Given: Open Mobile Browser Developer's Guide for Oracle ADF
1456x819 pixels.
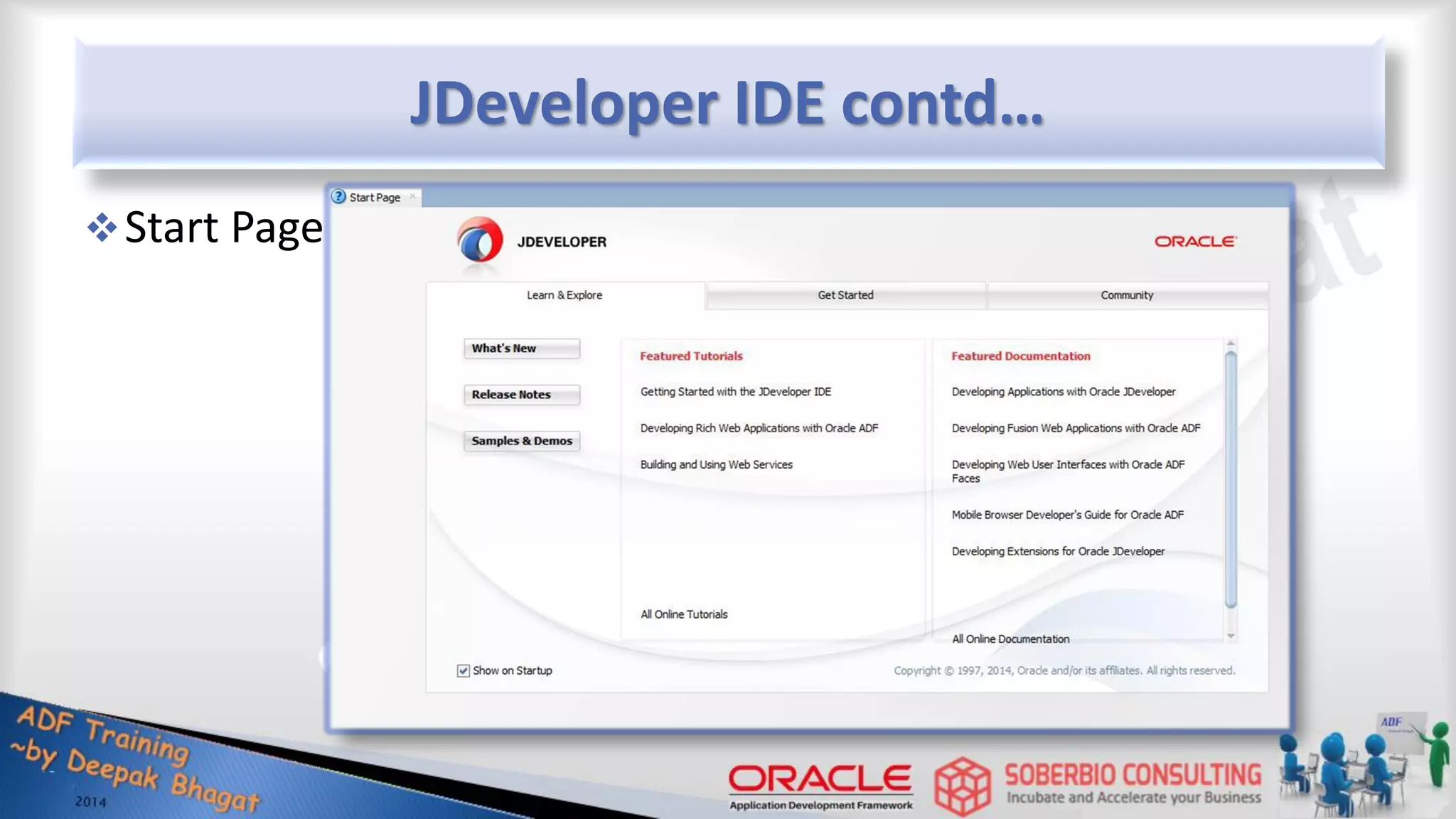Looking at the screenshot, I should (x=1067, y=515).
